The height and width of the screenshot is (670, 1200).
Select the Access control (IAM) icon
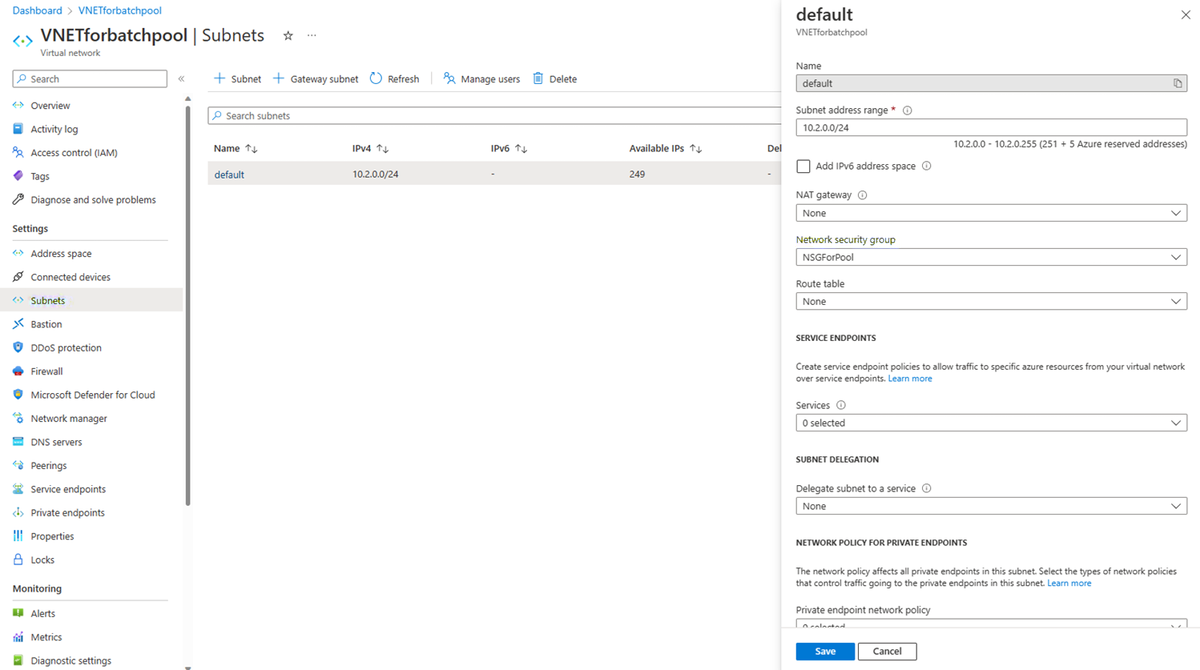(x=18, y=152)
